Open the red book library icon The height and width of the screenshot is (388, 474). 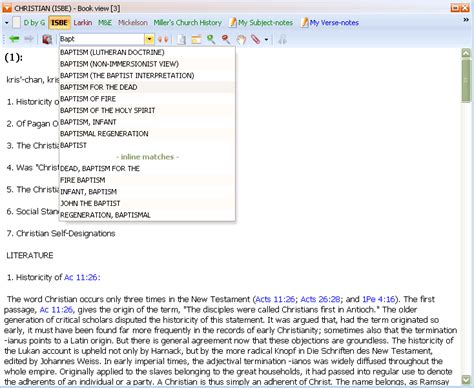47,39
